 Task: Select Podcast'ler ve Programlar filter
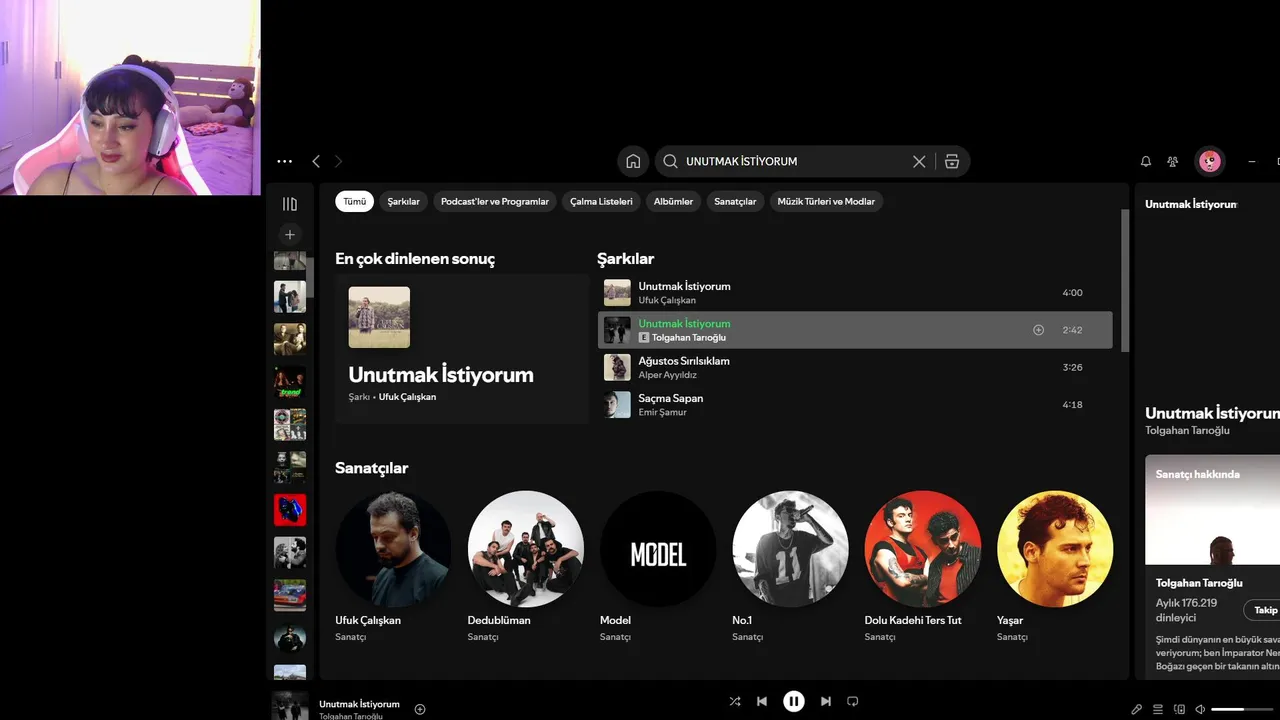point(495,201)
